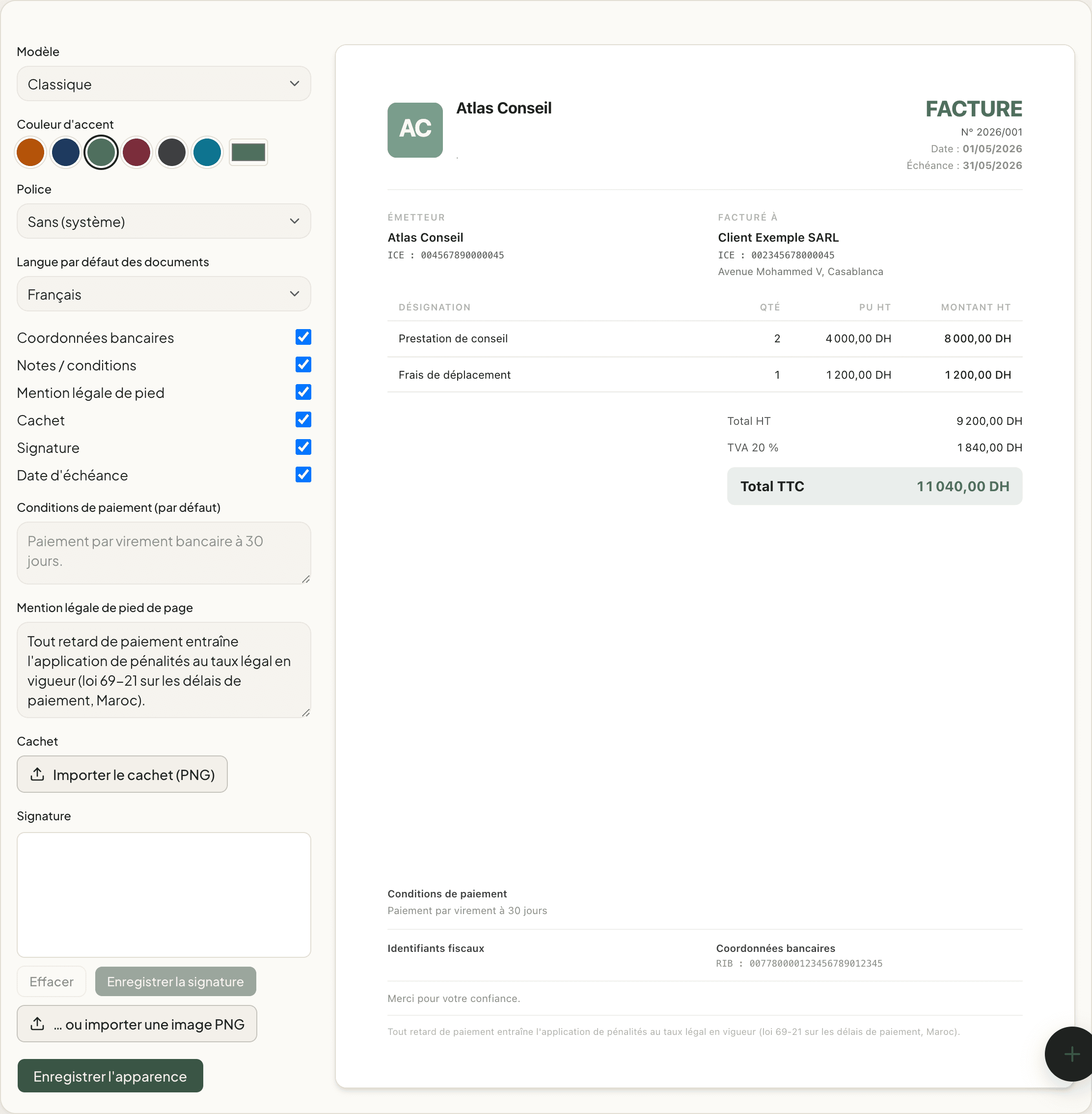1092x1114 pixels.
Task: Click the 'FACTURE' heading in preview
Action: click(x=974, y=109)
